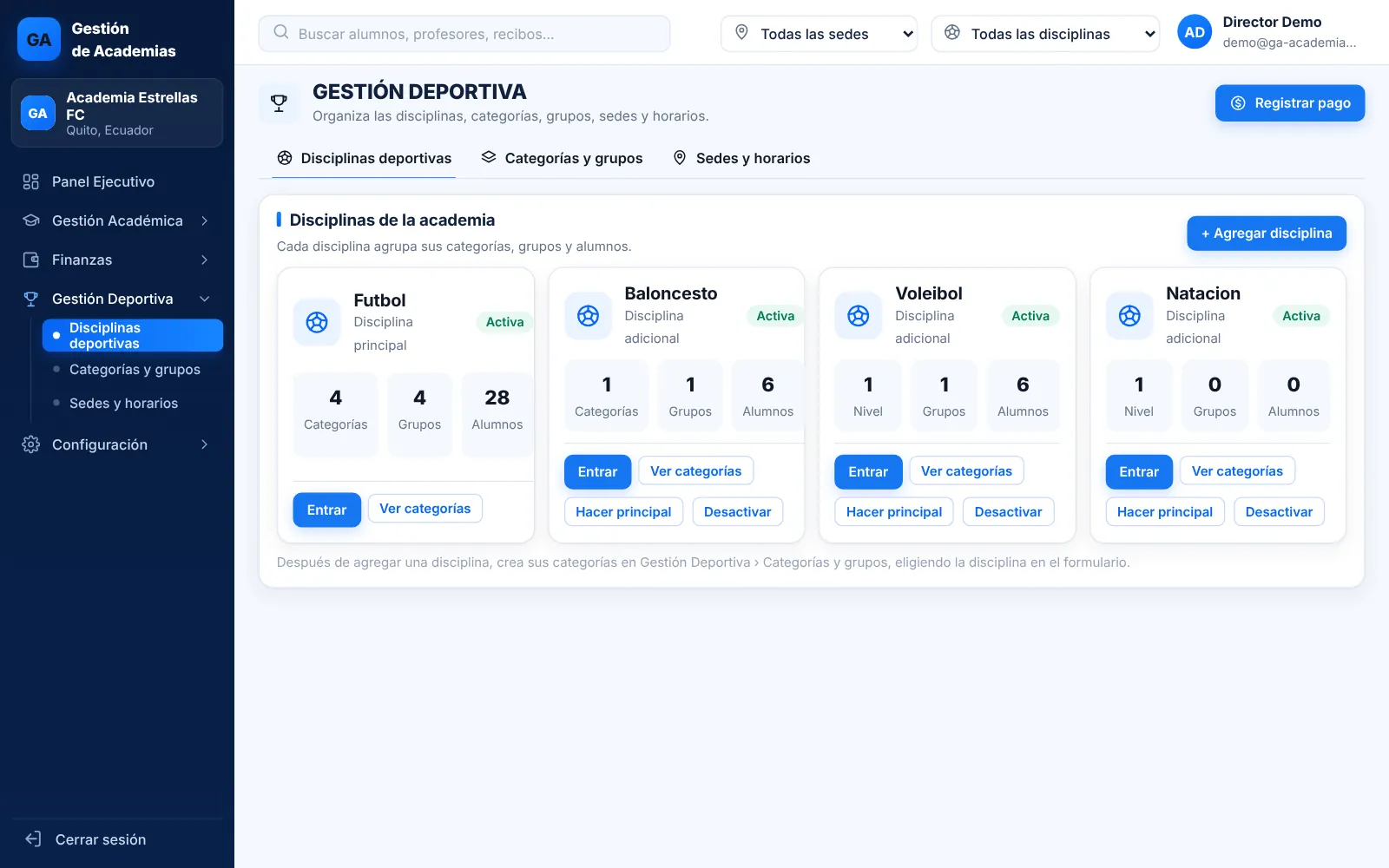Switch to the Categorías y grupos tab

click(x=562, y=158)
